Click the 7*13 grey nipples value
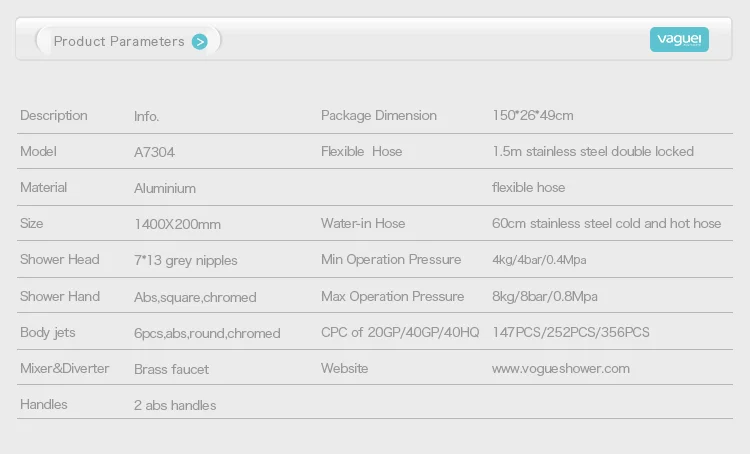The width and height of the screenshot is (750, 454). tap(186, 260)
